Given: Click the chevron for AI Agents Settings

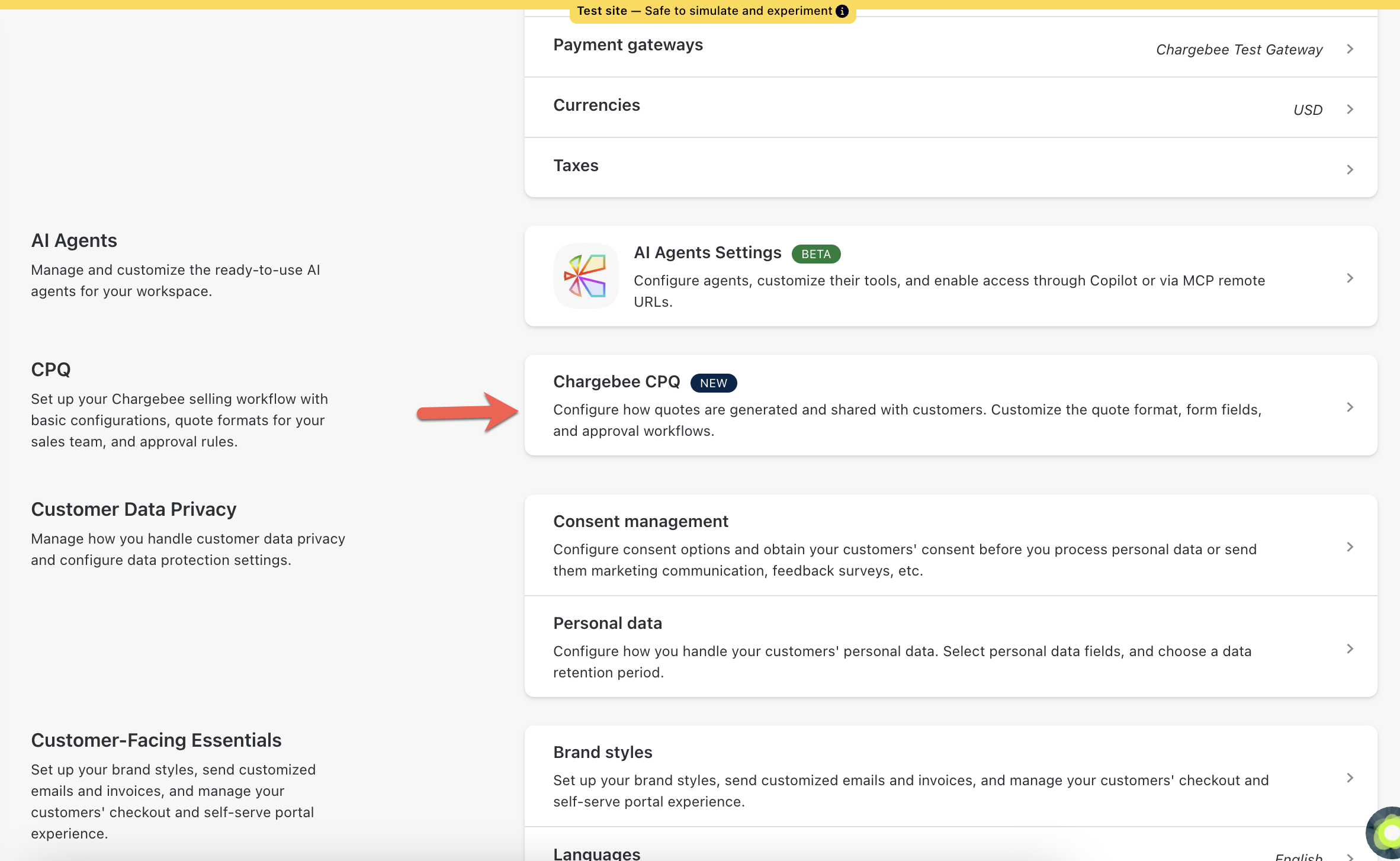Looking at the screenshot, I should pyautogui.click(x=1350, y=278).
